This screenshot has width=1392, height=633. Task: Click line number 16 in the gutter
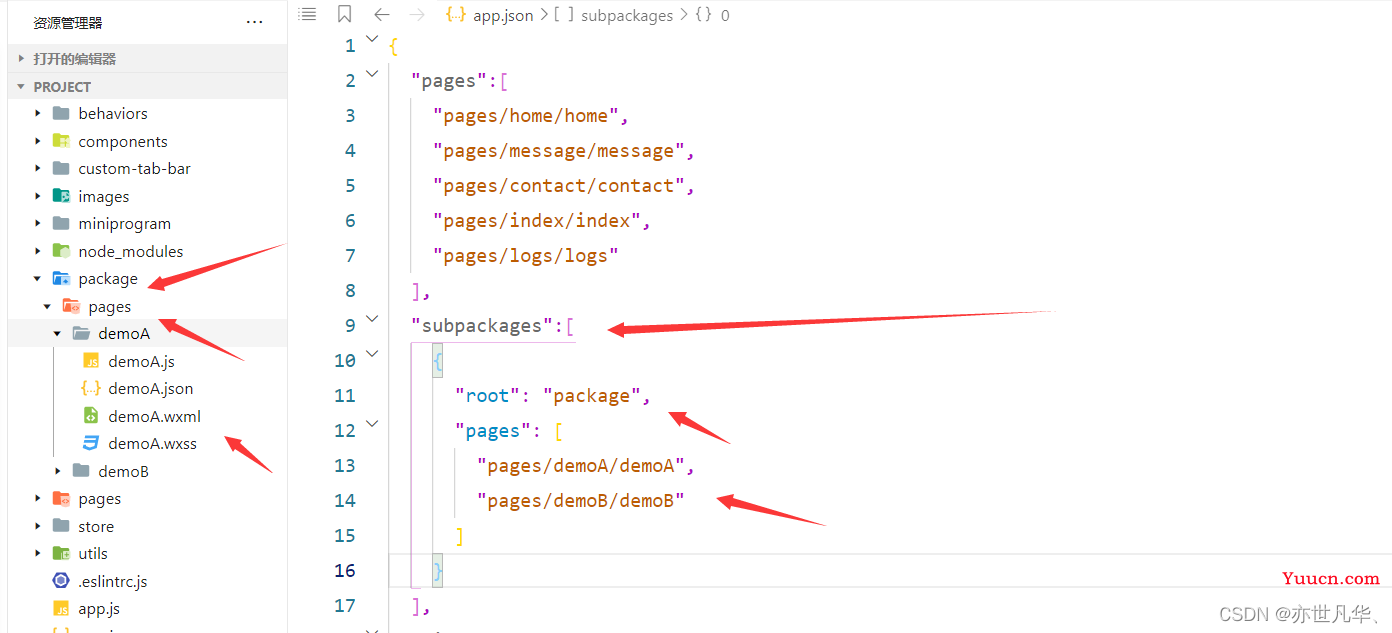(345, 571)
